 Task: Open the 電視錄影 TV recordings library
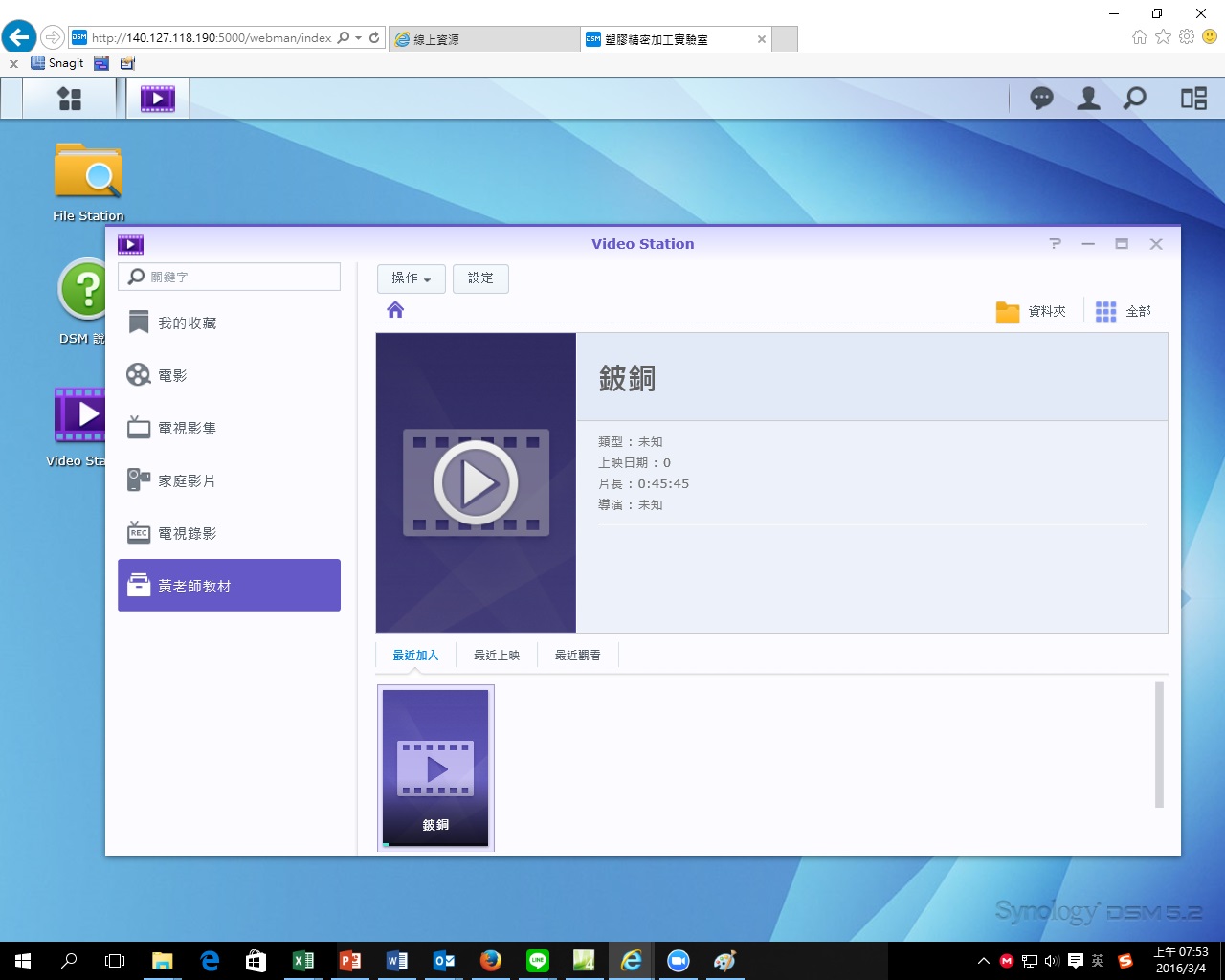(x=229, y=533)
